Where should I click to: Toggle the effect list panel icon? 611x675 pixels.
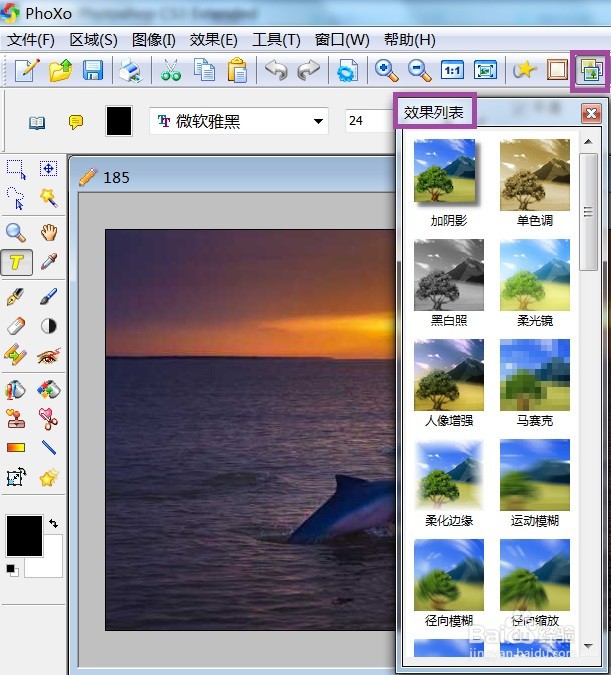(x=591, y=71)
